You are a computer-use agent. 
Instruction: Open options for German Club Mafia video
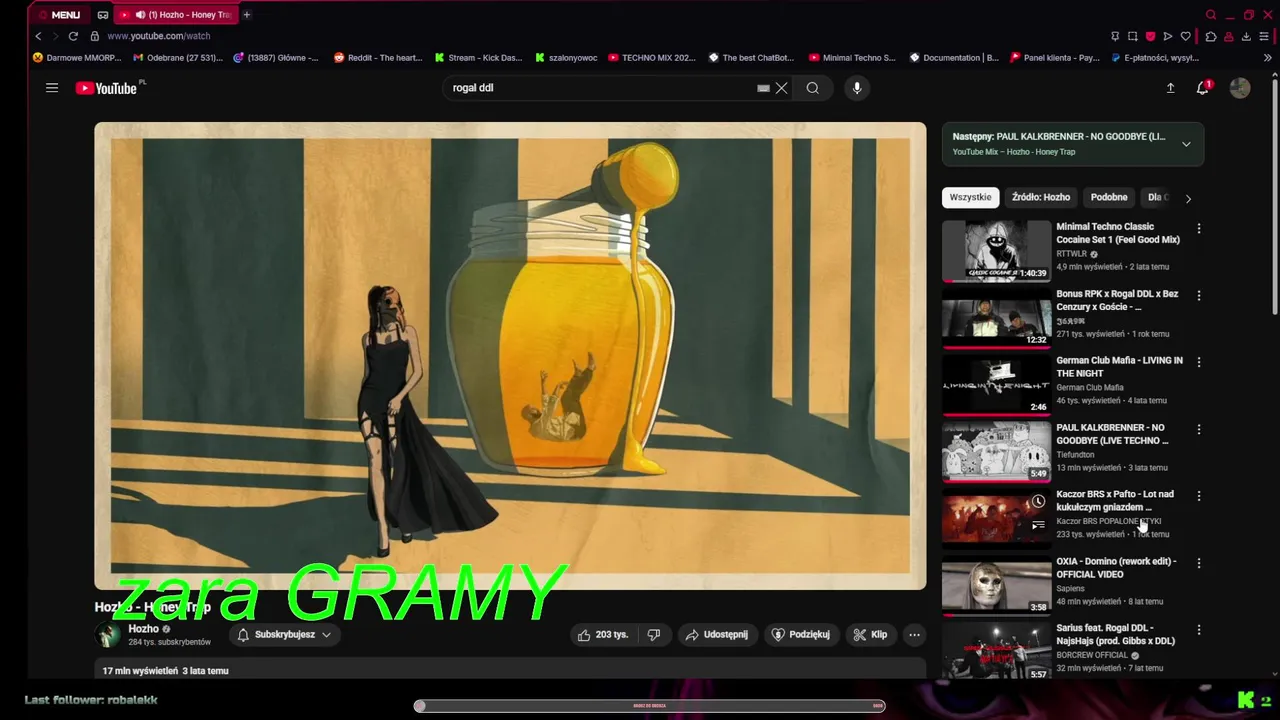coord(1198,362)
